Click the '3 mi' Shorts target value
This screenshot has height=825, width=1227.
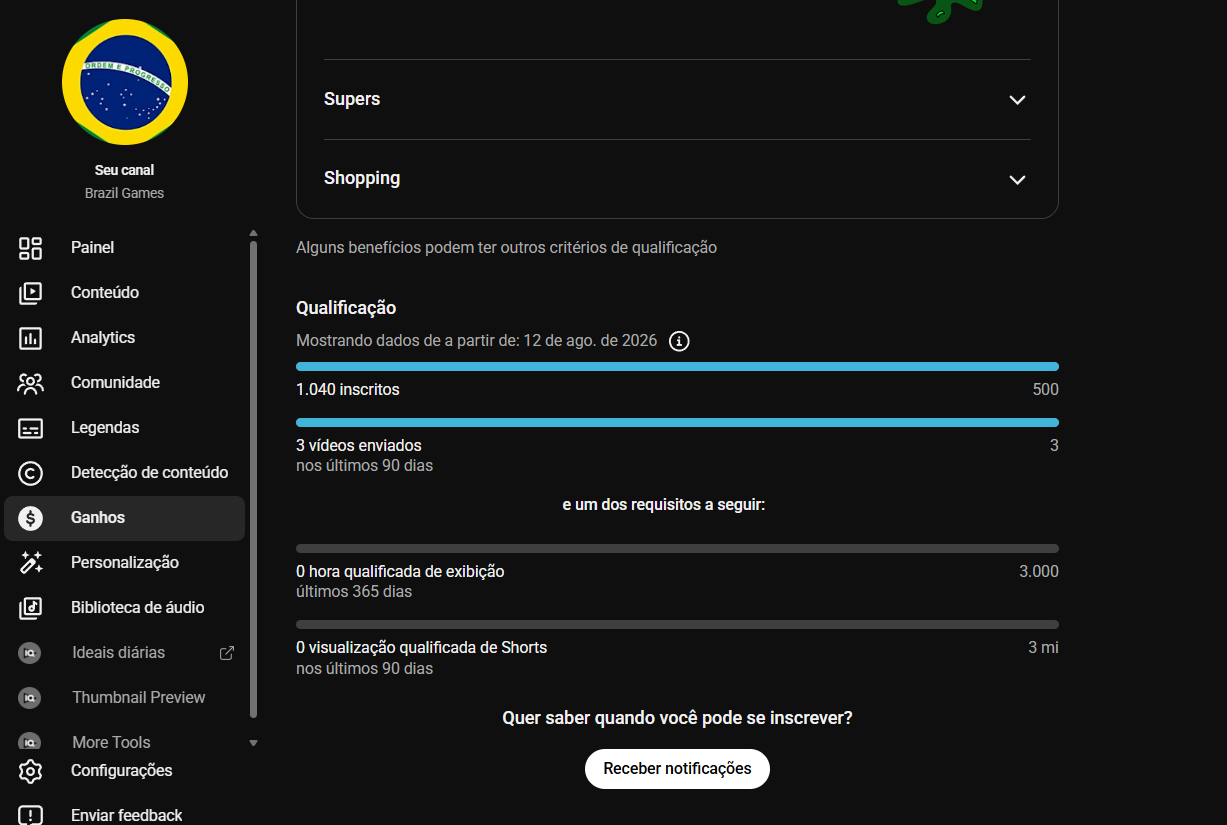coord(1043,648)
